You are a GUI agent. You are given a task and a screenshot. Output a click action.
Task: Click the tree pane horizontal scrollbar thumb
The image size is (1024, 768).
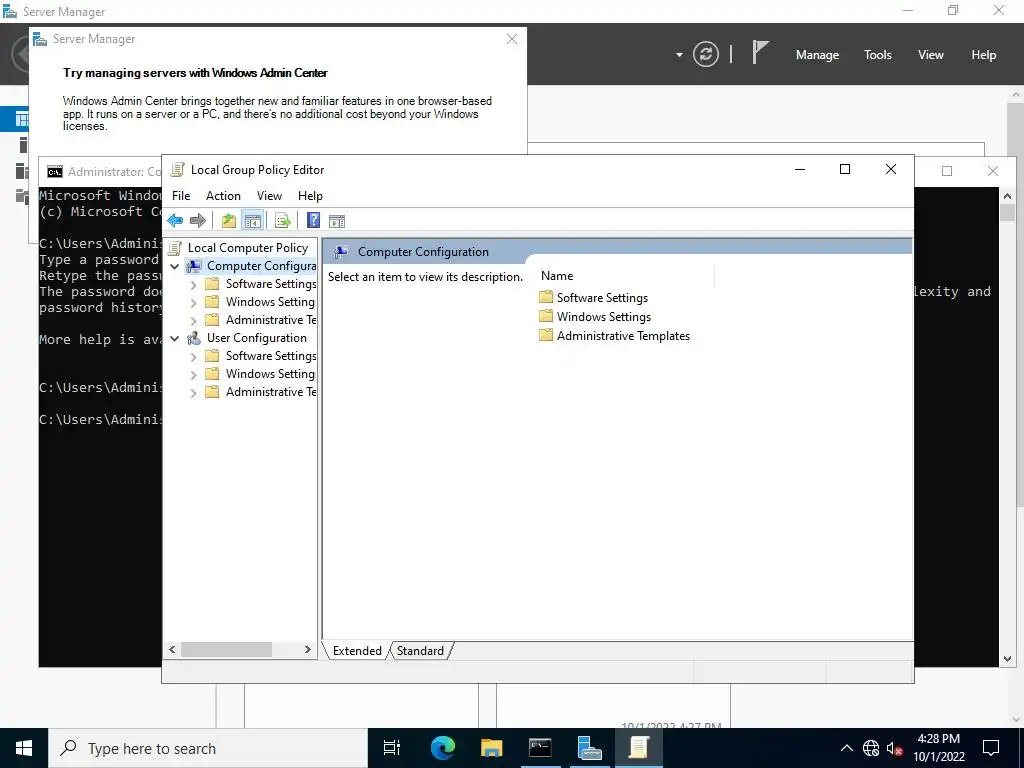click(226, 650)
